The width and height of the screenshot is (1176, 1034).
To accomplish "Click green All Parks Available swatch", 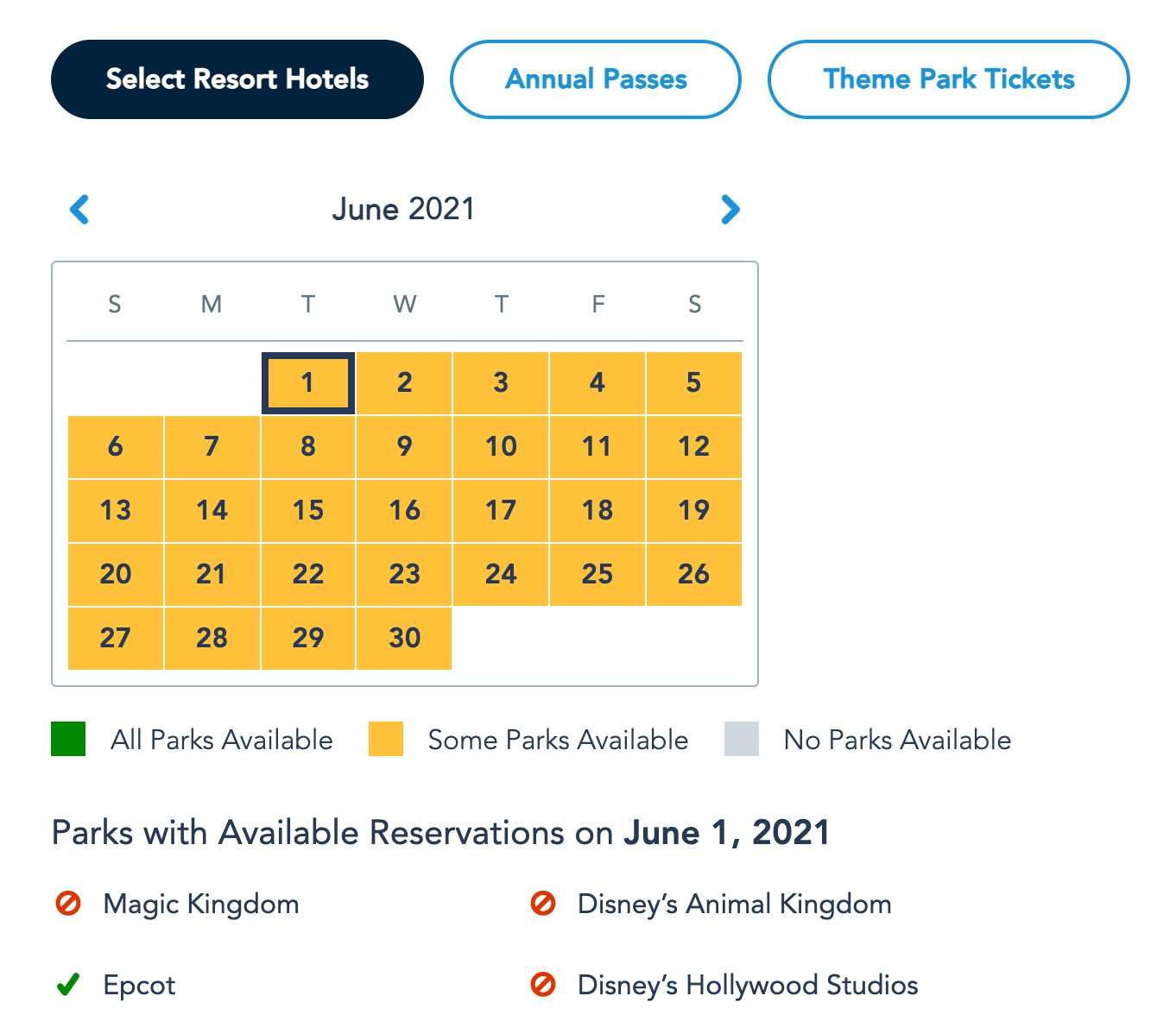I will [68, 739].
